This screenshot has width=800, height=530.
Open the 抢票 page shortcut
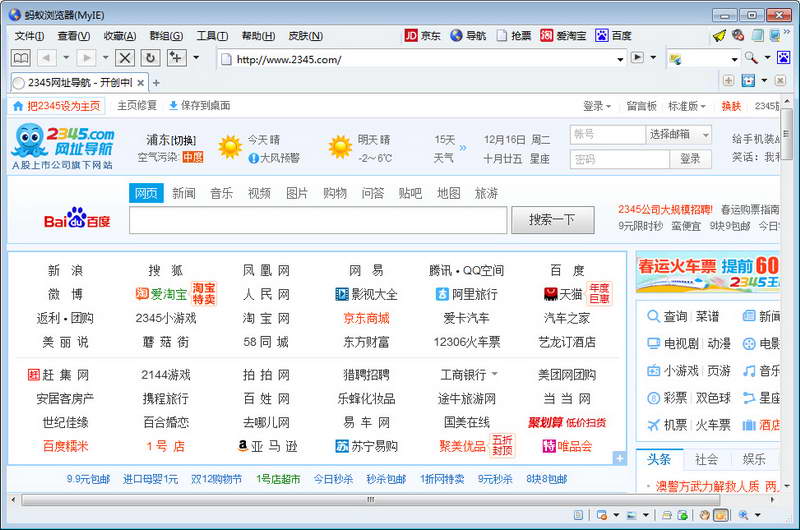514,36
